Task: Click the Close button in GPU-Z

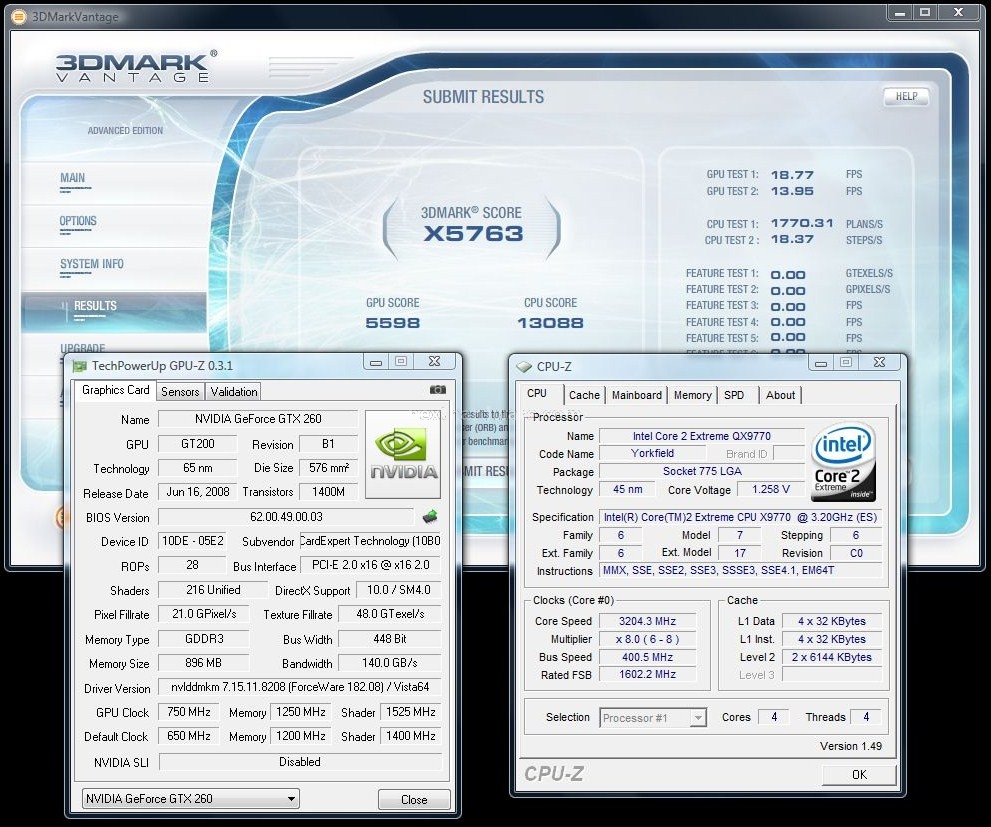Action: tap(414, 799)
